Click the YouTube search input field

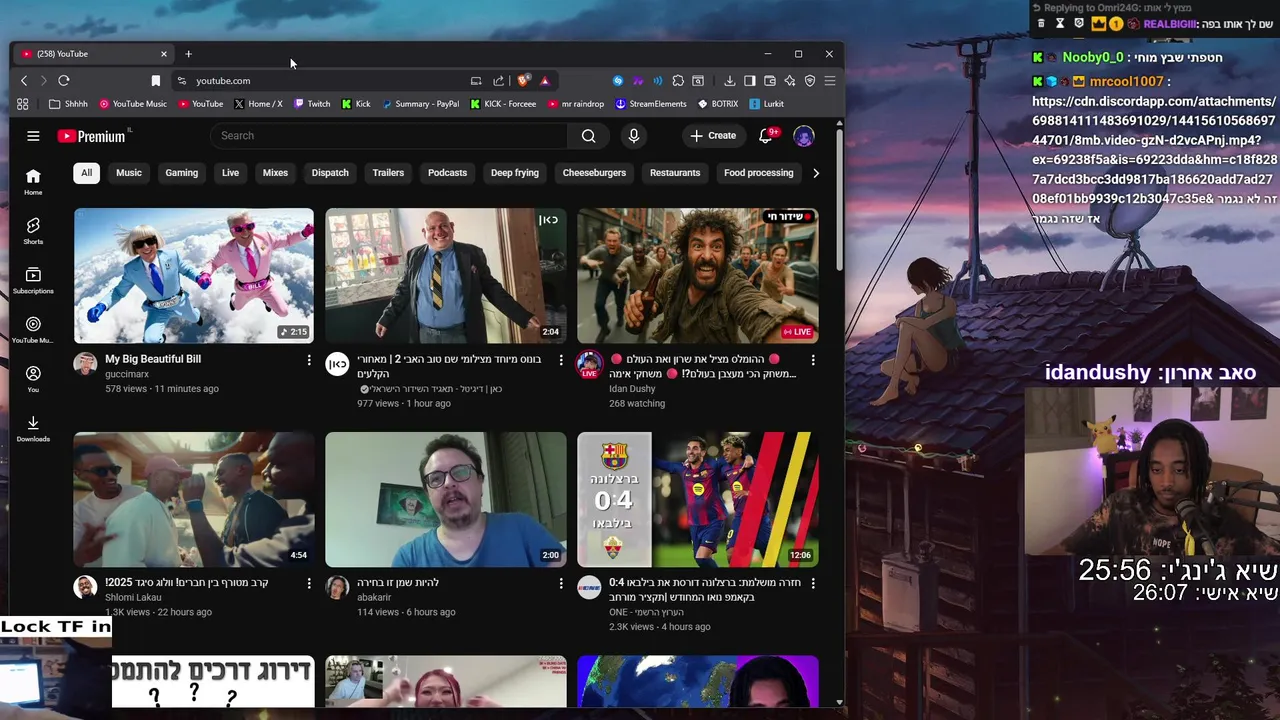pos(389,136)
